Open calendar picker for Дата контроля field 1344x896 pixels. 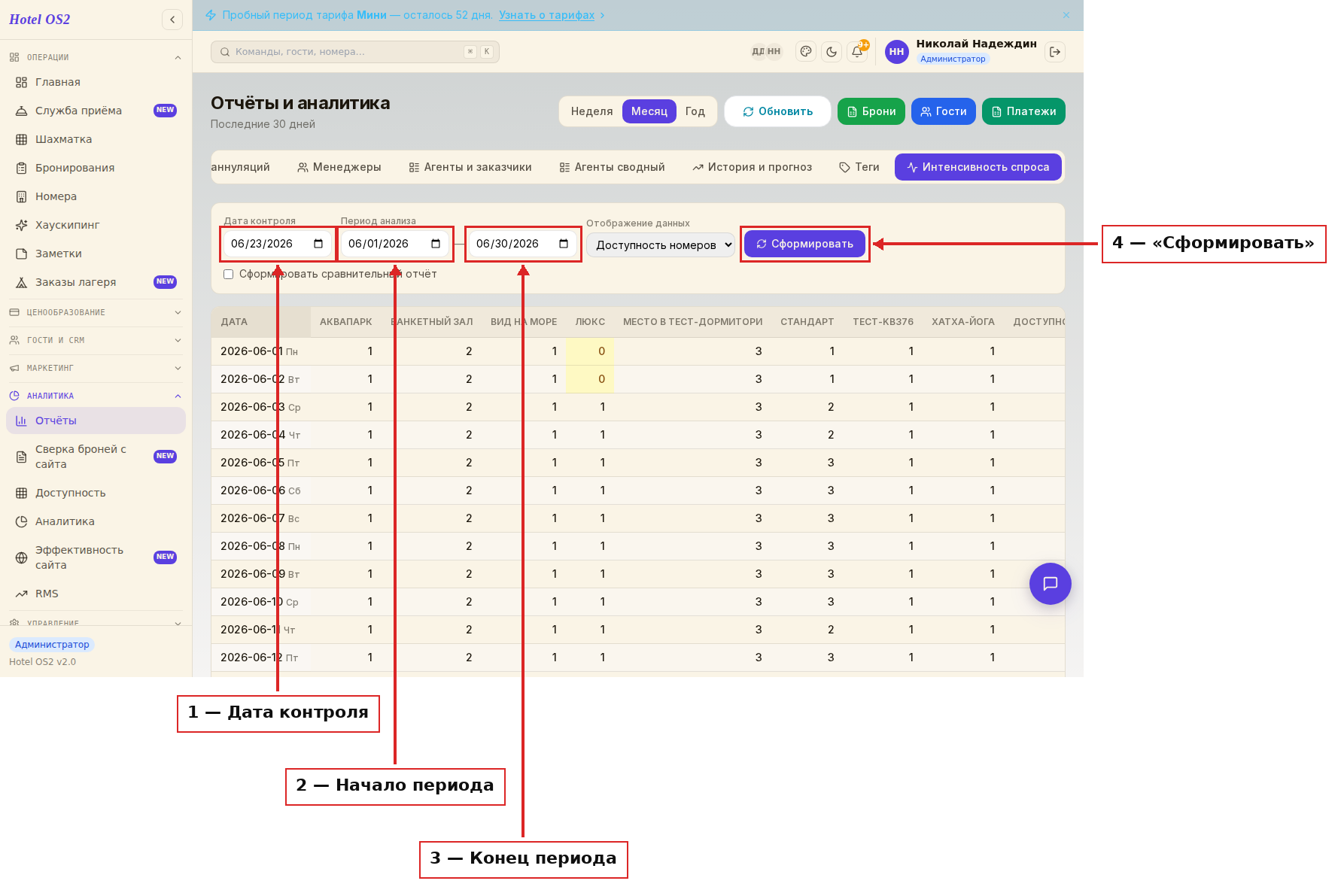tap(318, 244)
